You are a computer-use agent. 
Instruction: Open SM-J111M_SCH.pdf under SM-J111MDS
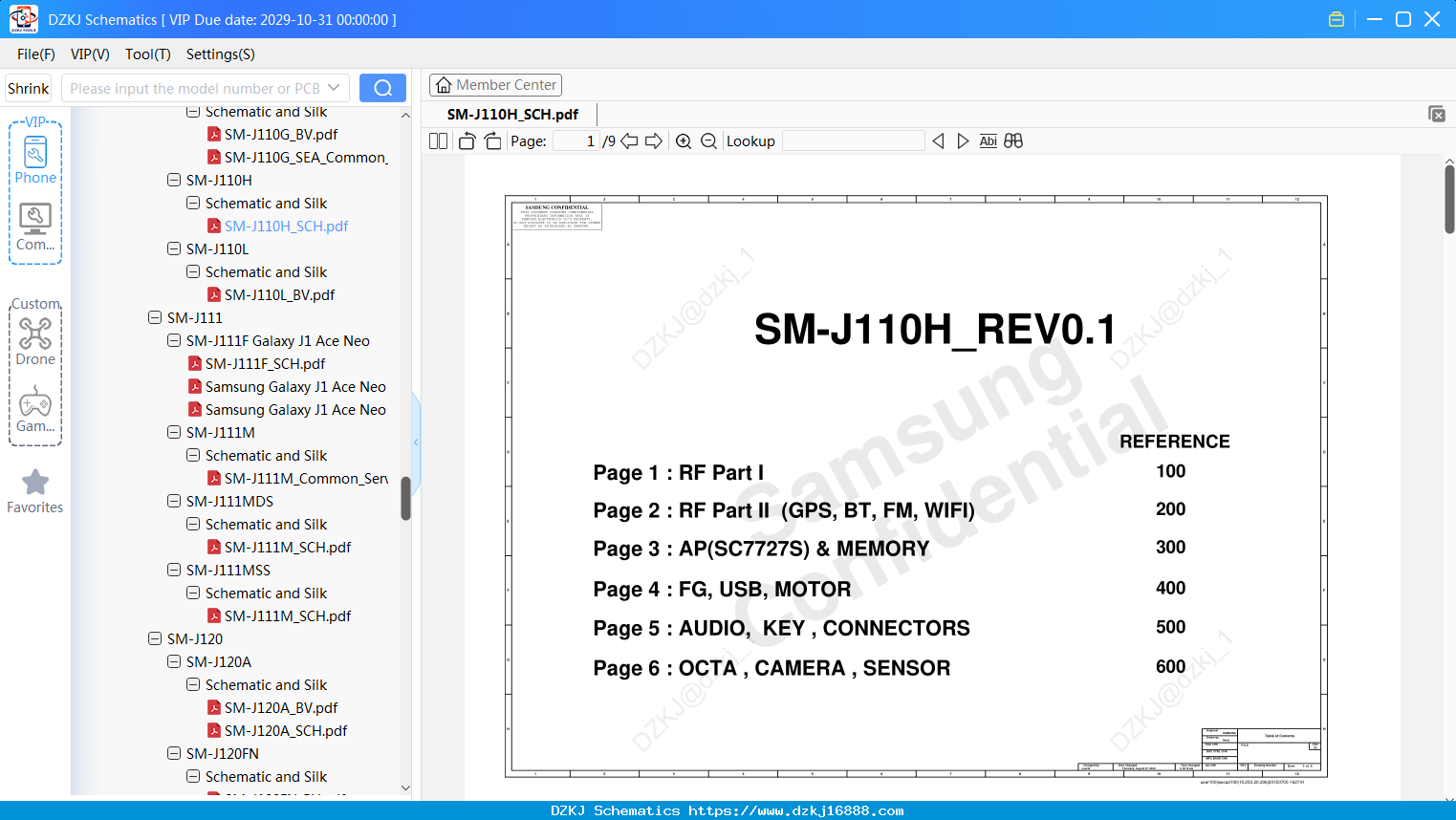[288, 548]
